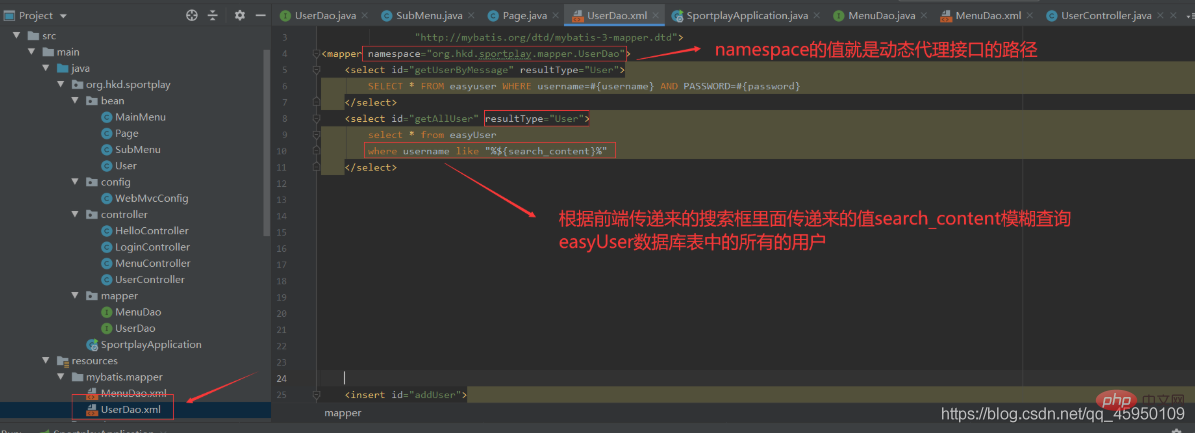Click the locate/scroll-from-source target icon

pos(191,15)
